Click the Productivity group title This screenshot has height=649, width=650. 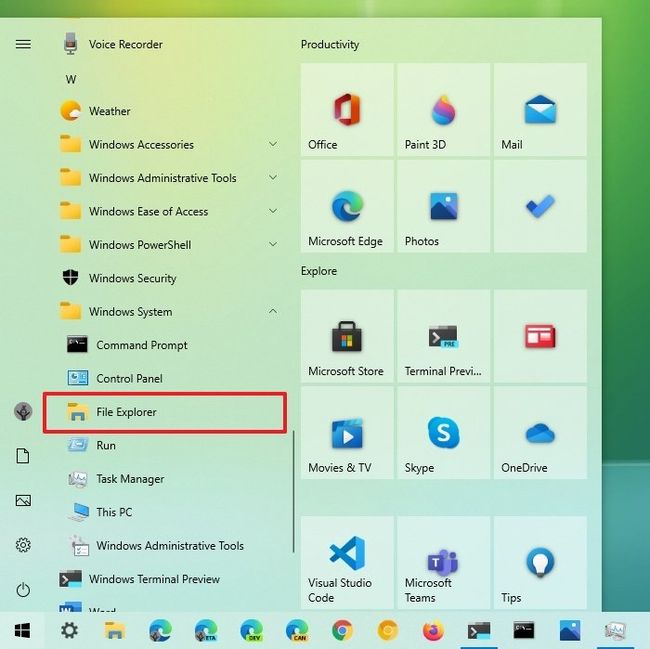tap(330, 44)
